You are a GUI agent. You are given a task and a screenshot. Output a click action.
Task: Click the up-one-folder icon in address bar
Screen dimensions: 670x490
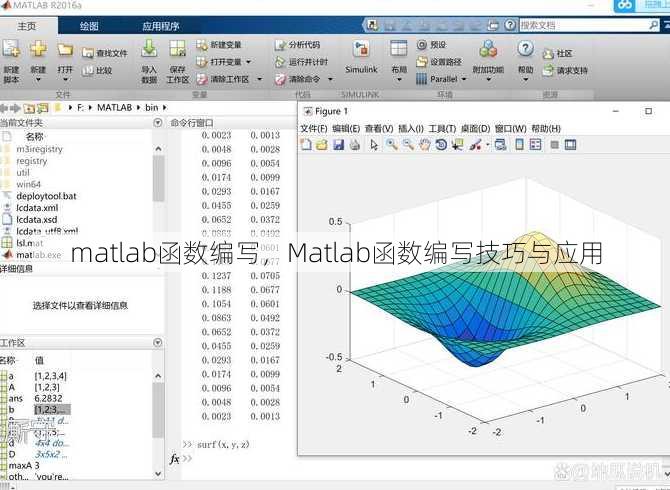[29, 108]
